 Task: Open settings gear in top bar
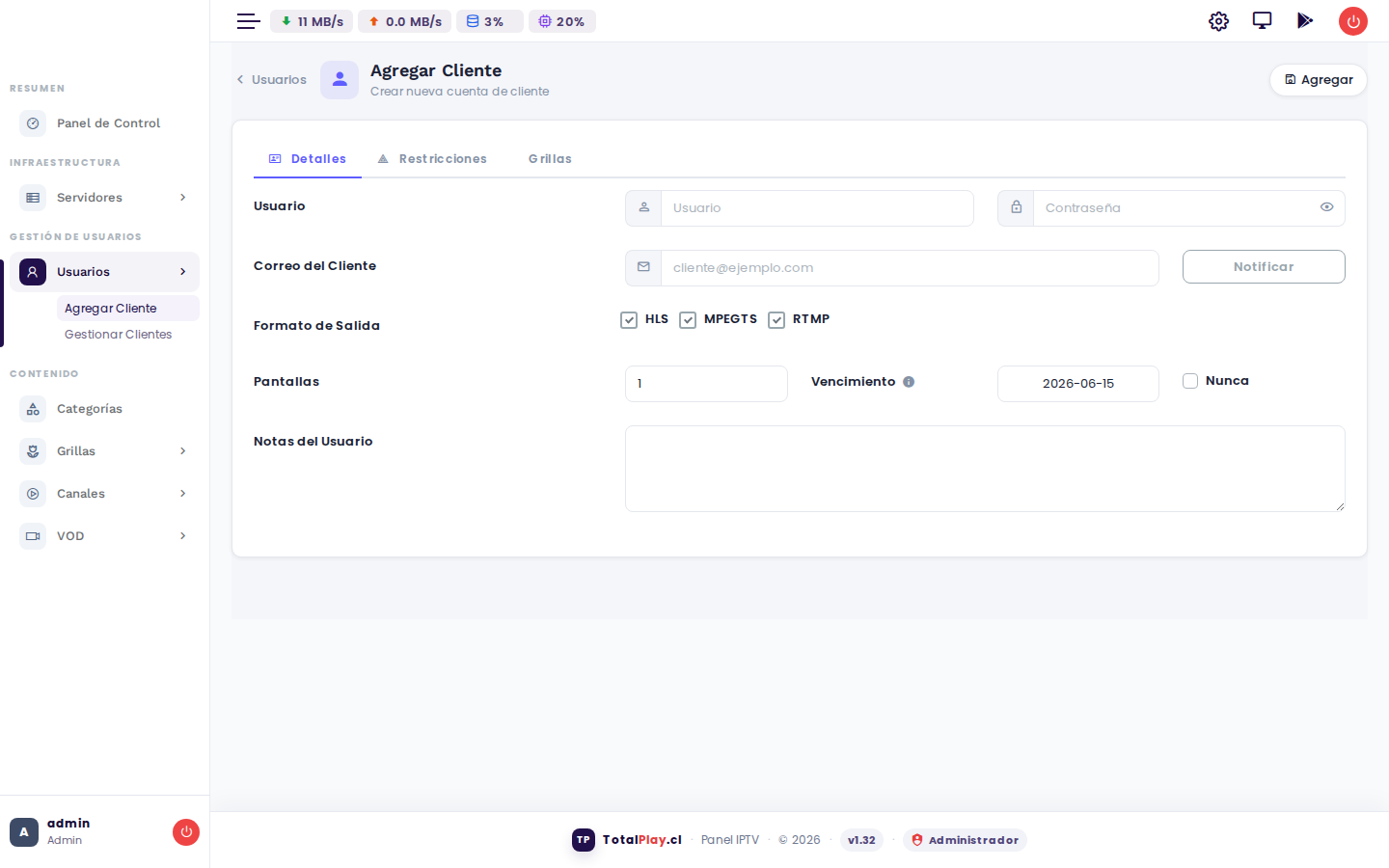click(x=1219, y=21)
